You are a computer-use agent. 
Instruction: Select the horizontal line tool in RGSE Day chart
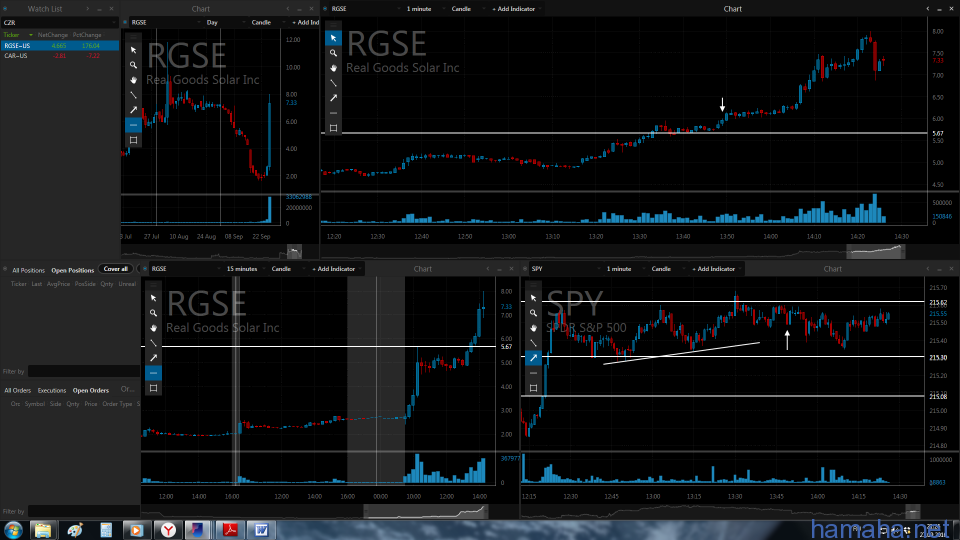133,125
